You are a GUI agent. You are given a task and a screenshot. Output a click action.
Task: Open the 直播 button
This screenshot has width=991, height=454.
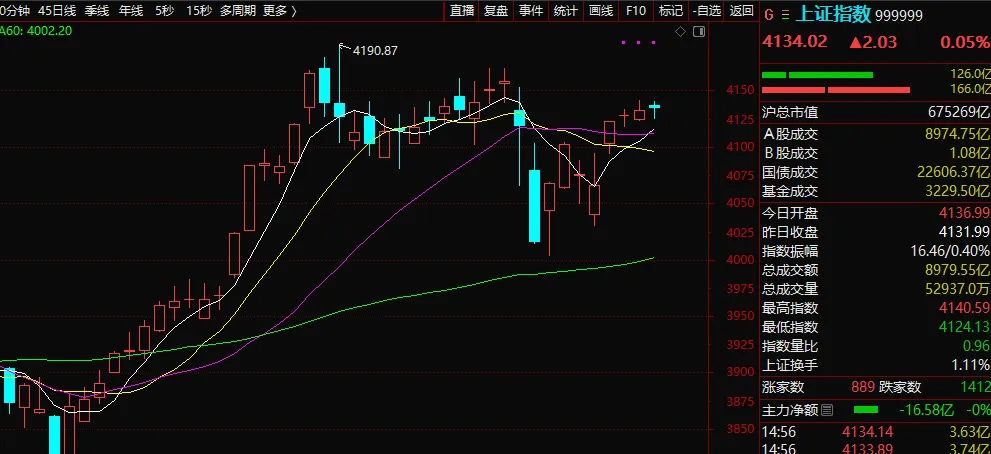click(462, 11)
